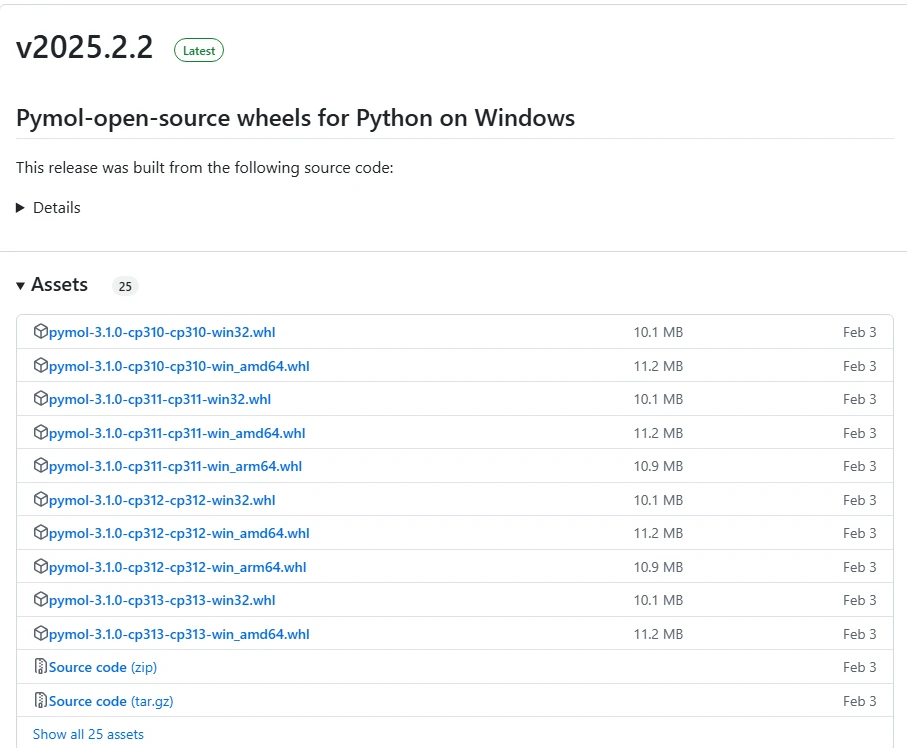Download pymol-3.1.0-cp311-cp311-win_amd64.whl
Screen dimensions: 907x748
tap(177, 433)
